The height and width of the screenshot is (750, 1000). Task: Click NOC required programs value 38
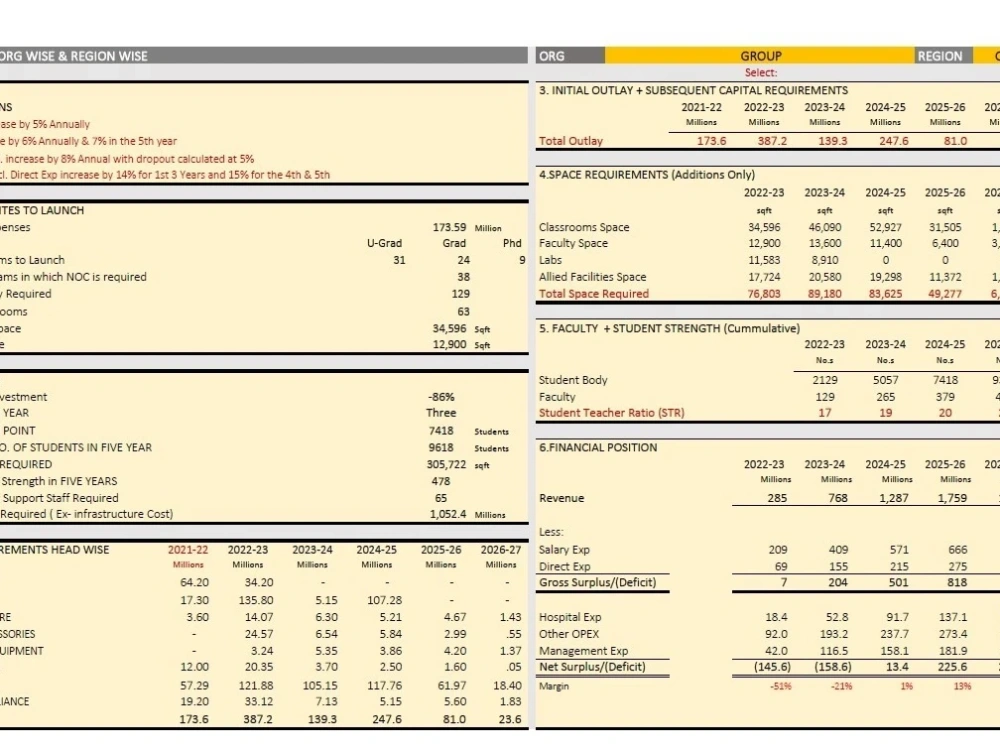(464, 277)
